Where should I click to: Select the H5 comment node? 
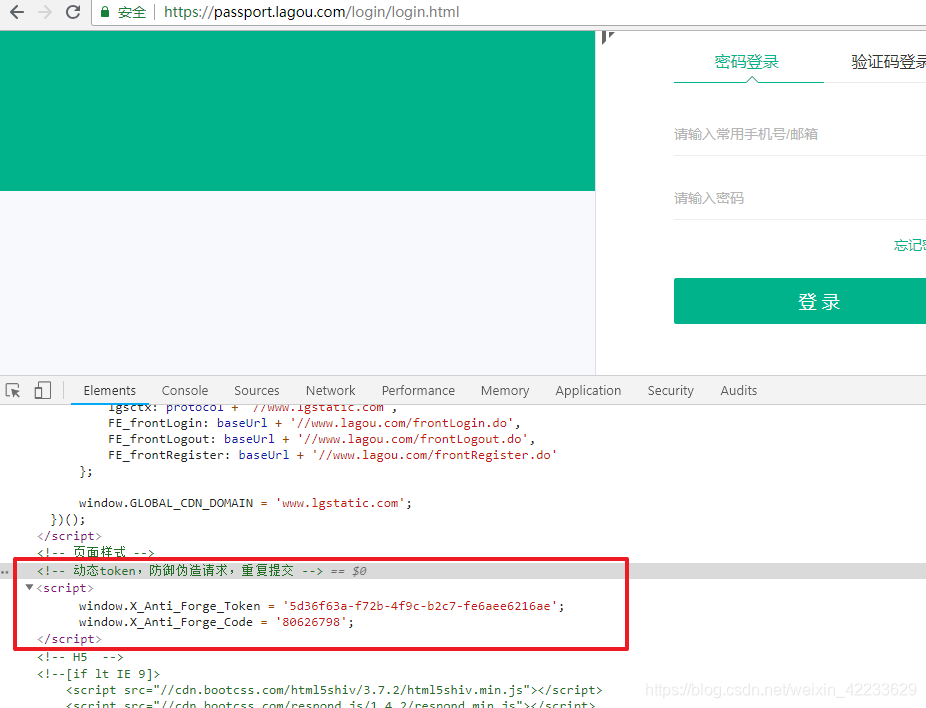pyautogui.click(x=80, y=657)
